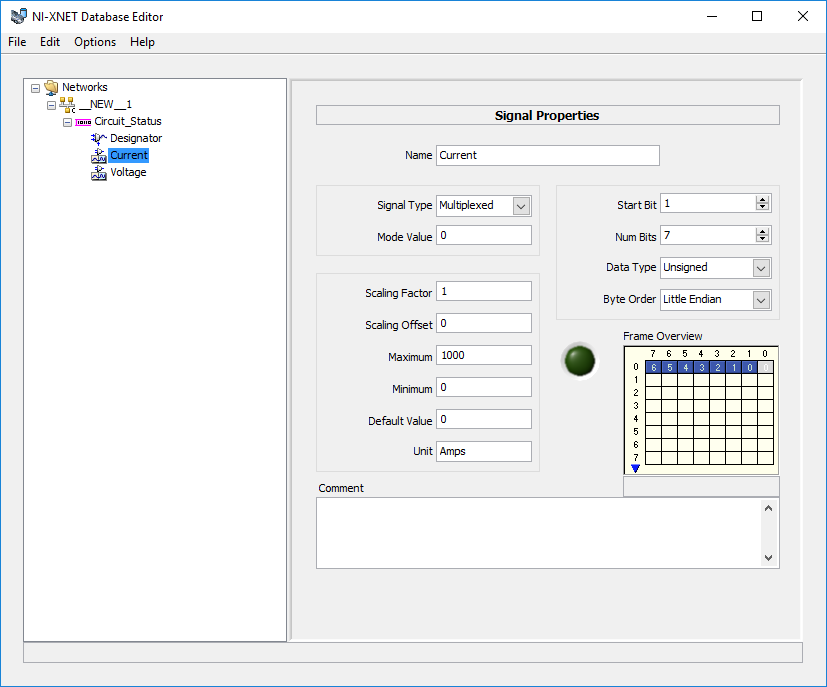Viewport: 827px width, 687px height.
Task: Decrement the Start Bit value
Action: (x=762, y=207)
